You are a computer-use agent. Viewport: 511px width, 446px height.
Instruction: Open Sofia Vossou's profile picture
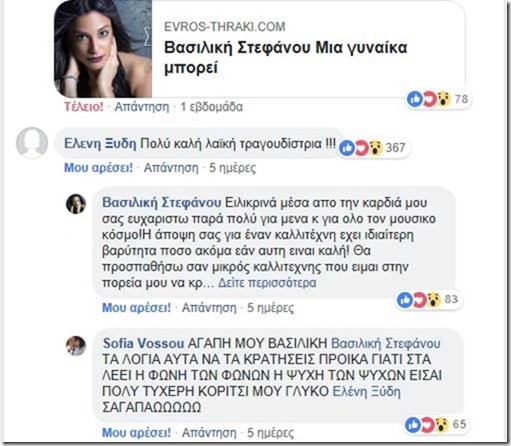[76, 346]
